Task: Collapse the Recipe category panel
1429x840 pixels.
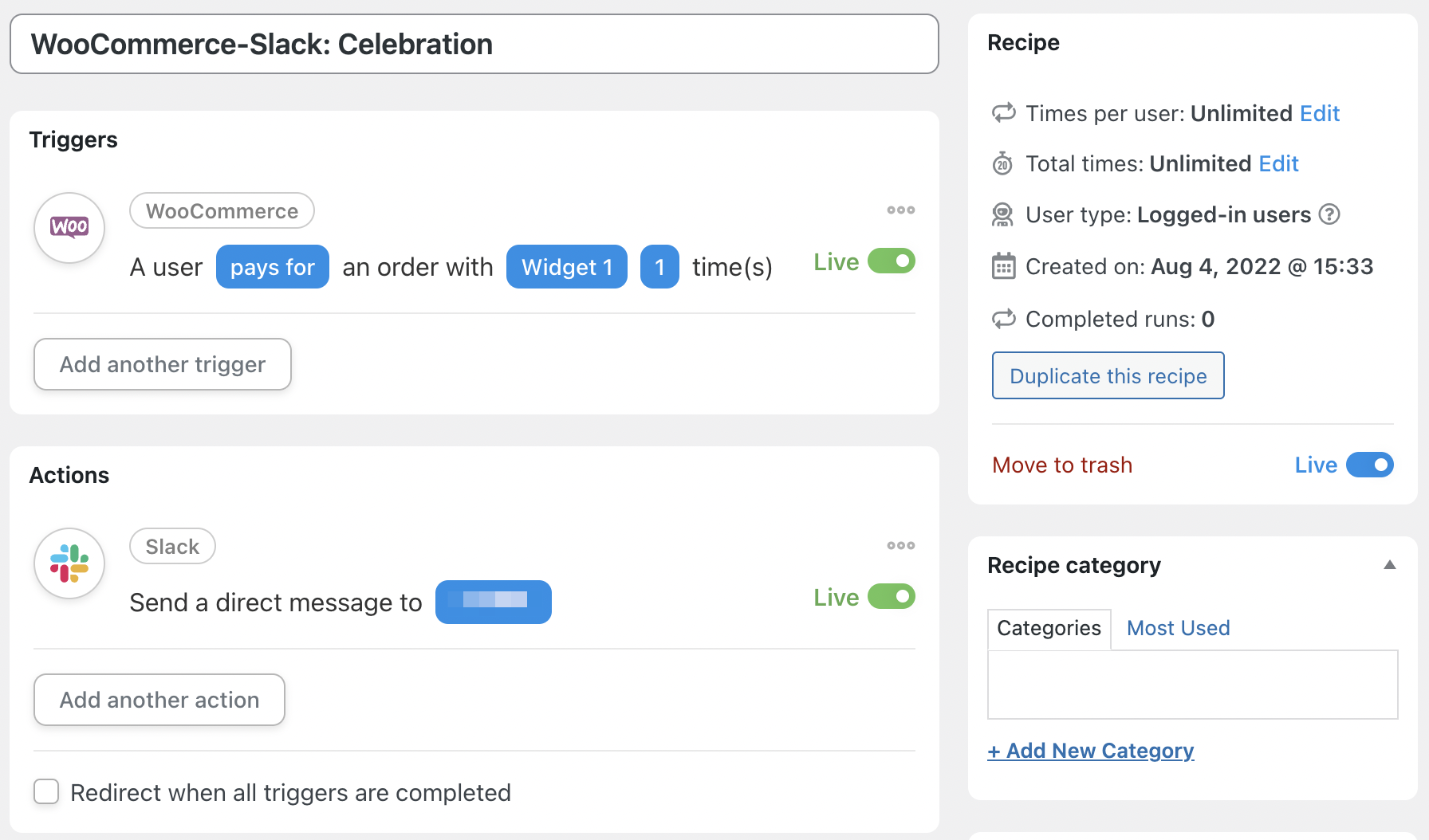Action: coord(1390,565)
